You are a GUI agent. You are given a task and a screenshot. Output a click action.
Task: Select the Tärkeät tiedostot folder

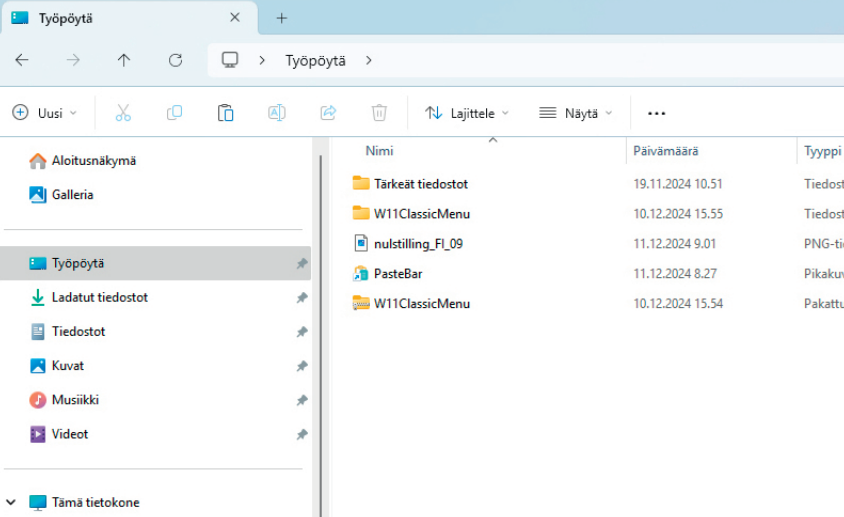[x=420, y=184]
